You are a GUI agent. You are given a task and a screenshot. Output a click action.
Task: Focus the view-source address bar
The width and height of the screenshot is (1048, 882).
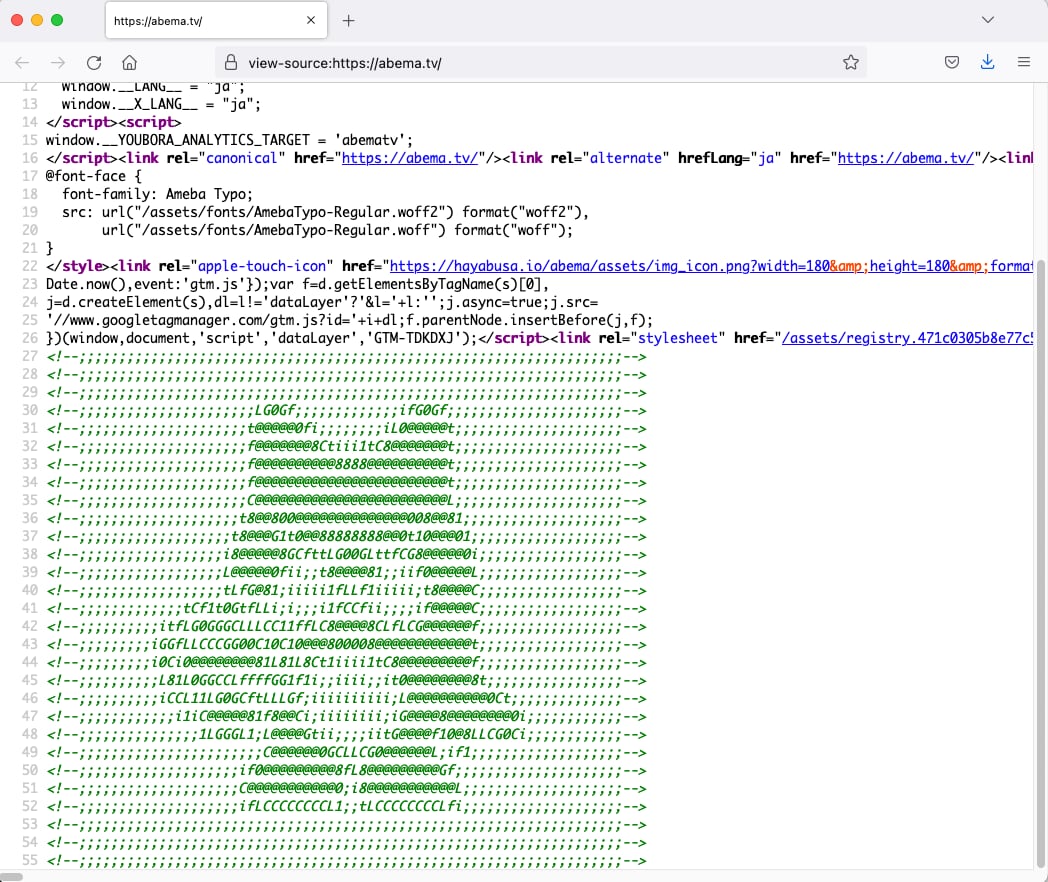(x=541, y=63)
